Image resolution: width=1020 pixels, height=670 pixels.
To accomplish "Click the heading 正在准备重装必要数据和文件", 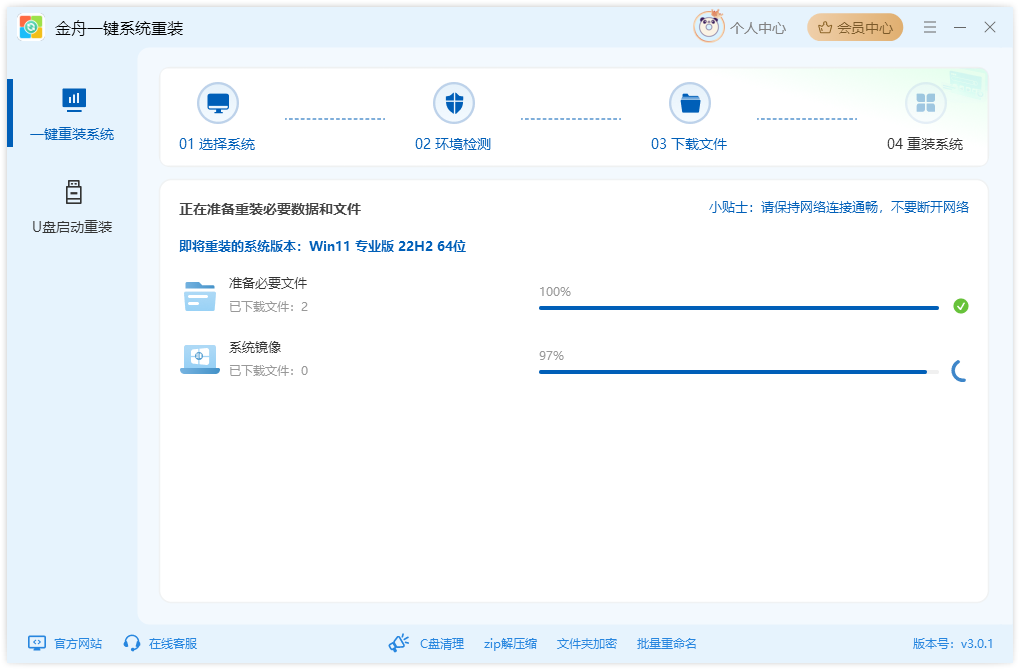I will [x=270, y=209].
